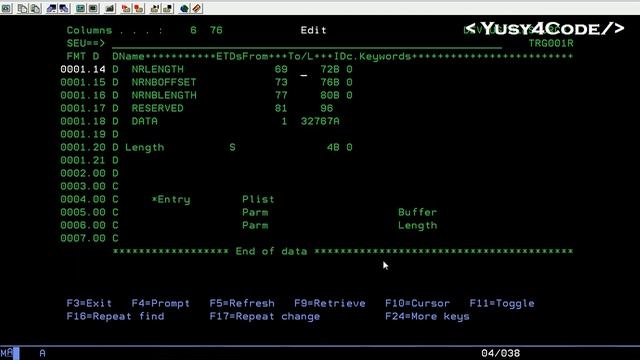Screen dimensions: 640x360
Task: Click the Play macro toolbar icon
Action: point(155,8)
